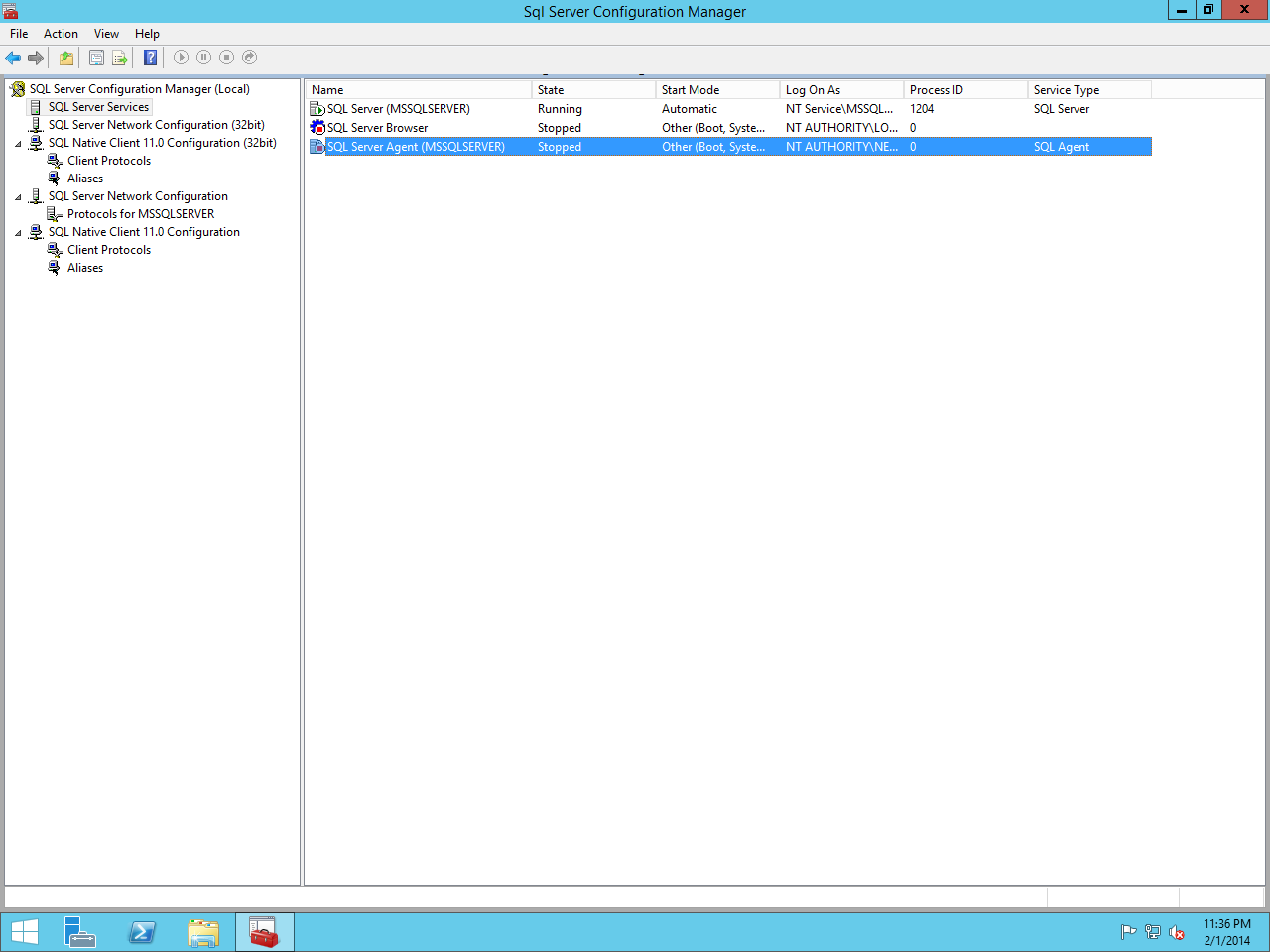Click the SQL Server Configuration Manager root icon
The height and width of the screenshot is (952, 1270).
[17, 89]
